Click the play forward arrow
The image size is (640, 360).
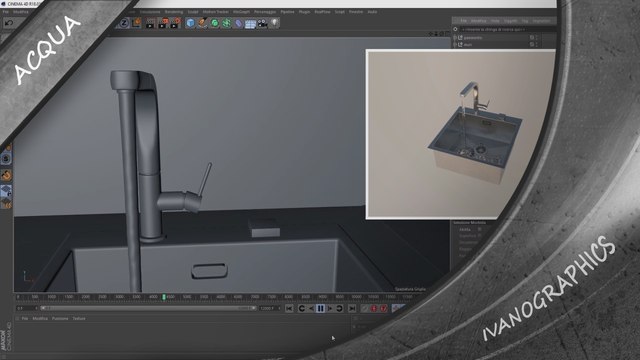coord(330,309)
